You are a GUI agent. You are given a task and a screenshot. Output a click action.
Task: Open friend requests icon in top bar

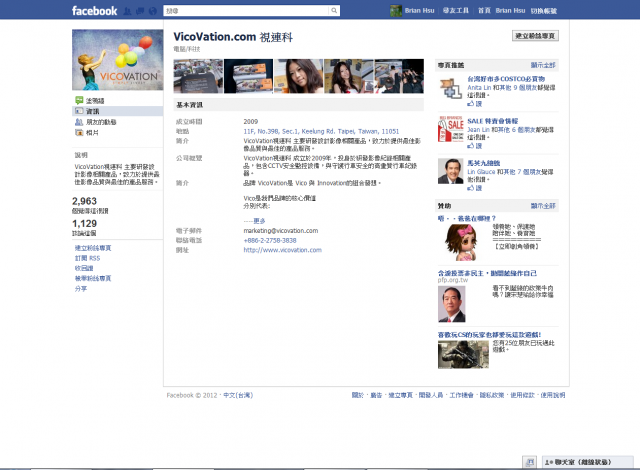click(127, 11)
